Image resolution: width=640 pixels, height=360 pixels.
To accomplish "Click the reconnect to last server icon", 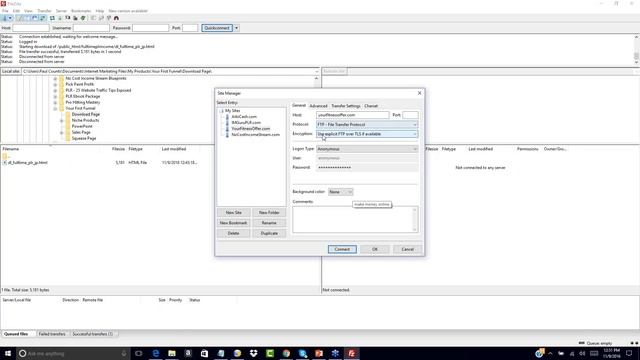I will (83, 18).
